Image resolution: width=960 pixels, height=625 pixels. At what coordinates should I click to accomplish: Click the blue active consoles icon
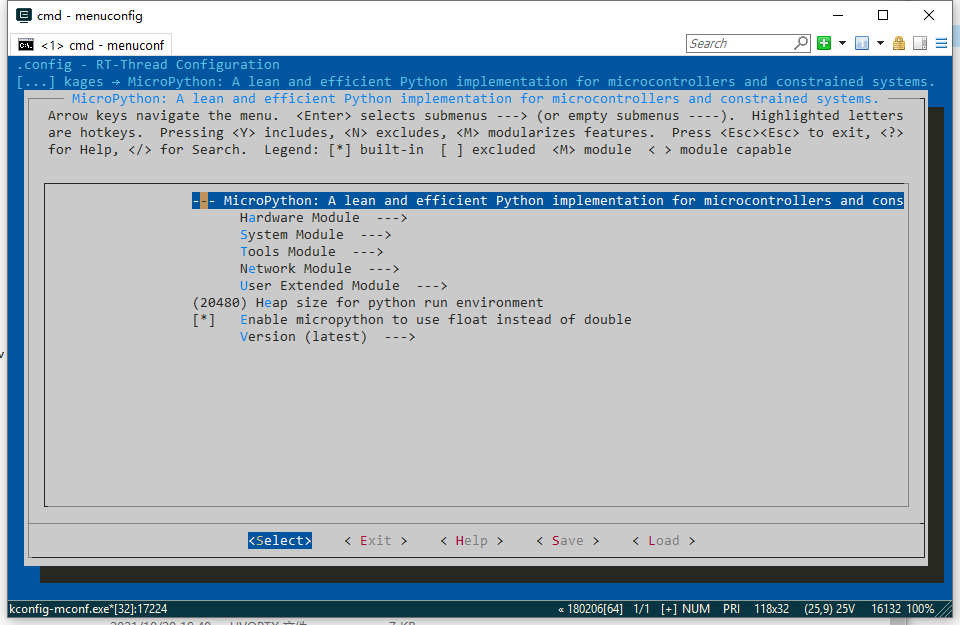[x=862, y=43]
